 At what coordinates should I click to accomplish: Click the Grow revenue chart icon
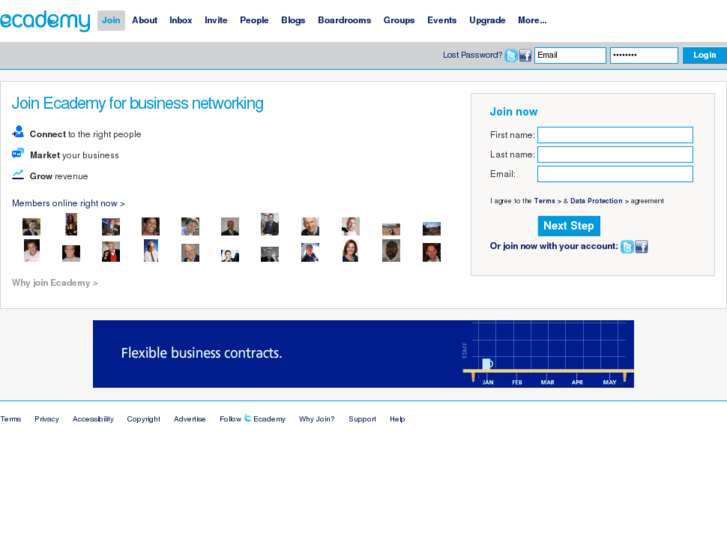[18, 174]
